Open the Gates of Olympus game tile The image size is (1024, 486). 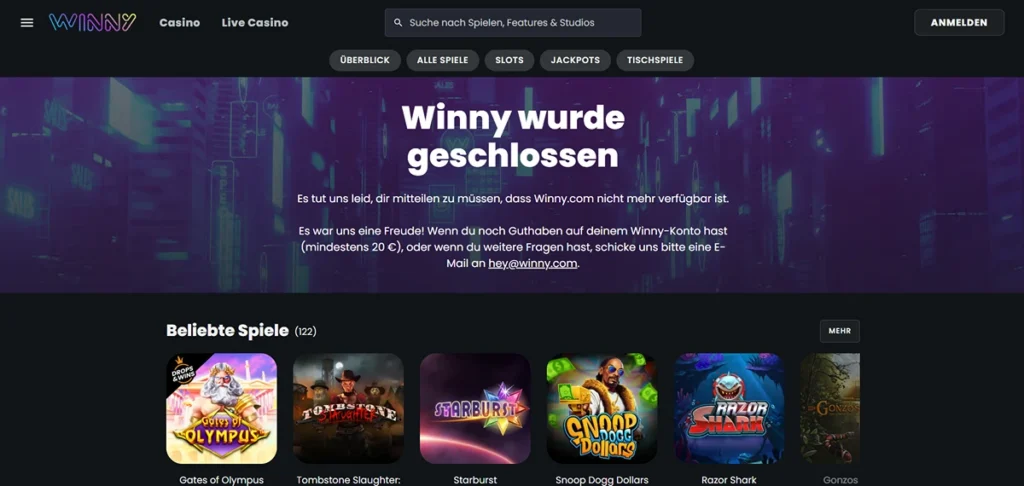click(x=221, y=408)
